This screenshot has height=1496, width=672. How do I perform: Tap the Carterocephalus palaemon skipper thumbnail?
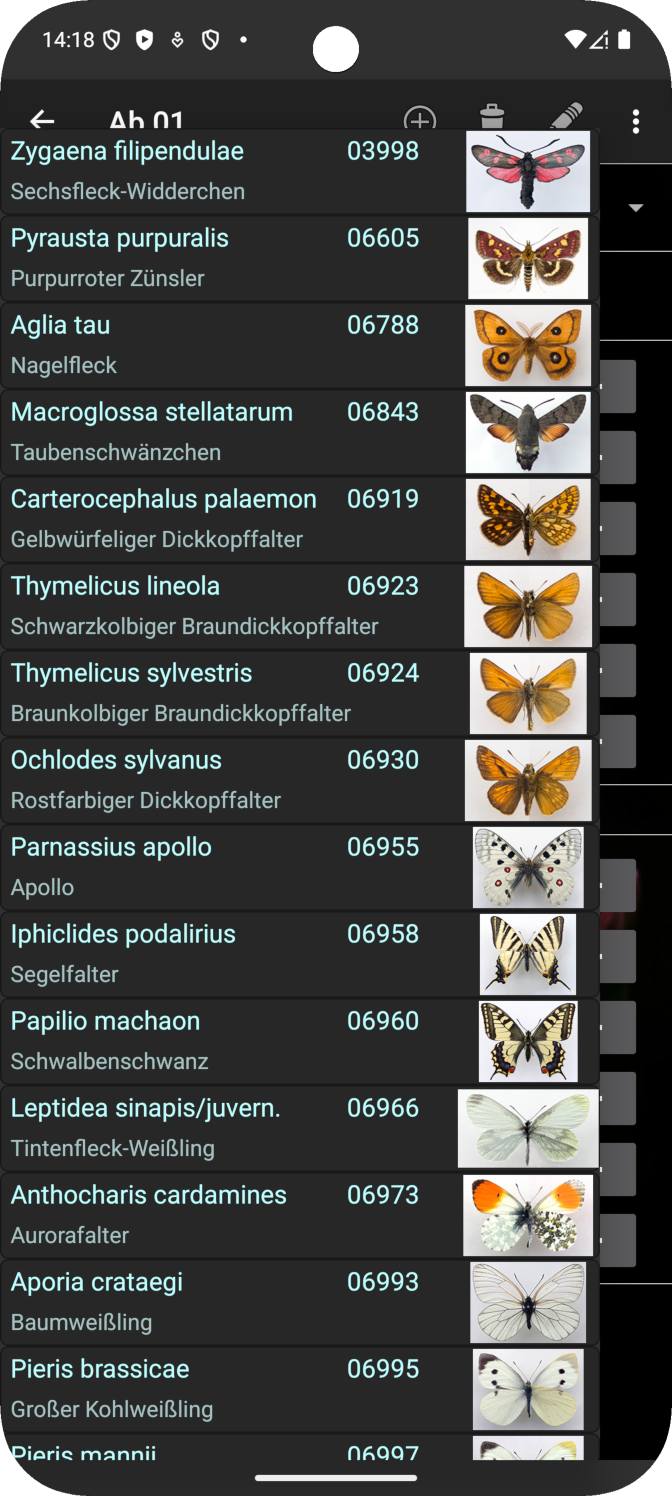tap(528, 519)
